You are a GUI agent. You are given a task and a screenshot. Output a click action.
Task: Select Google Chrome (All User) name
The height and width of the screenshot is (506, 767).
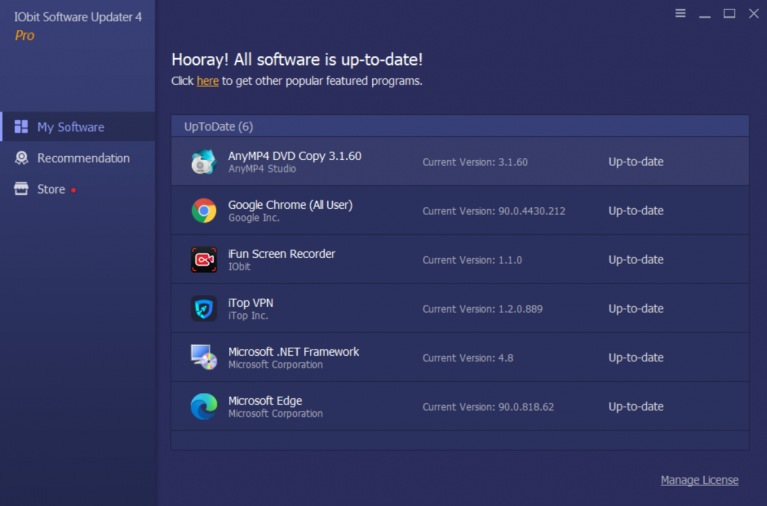(x=290, y=205)
